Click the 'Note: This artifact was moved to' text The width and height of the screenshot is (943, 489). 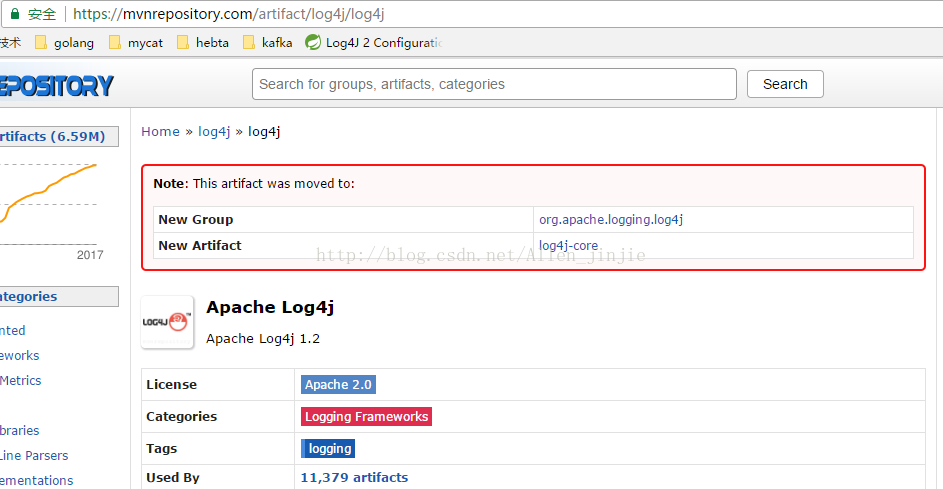[254, 184]
